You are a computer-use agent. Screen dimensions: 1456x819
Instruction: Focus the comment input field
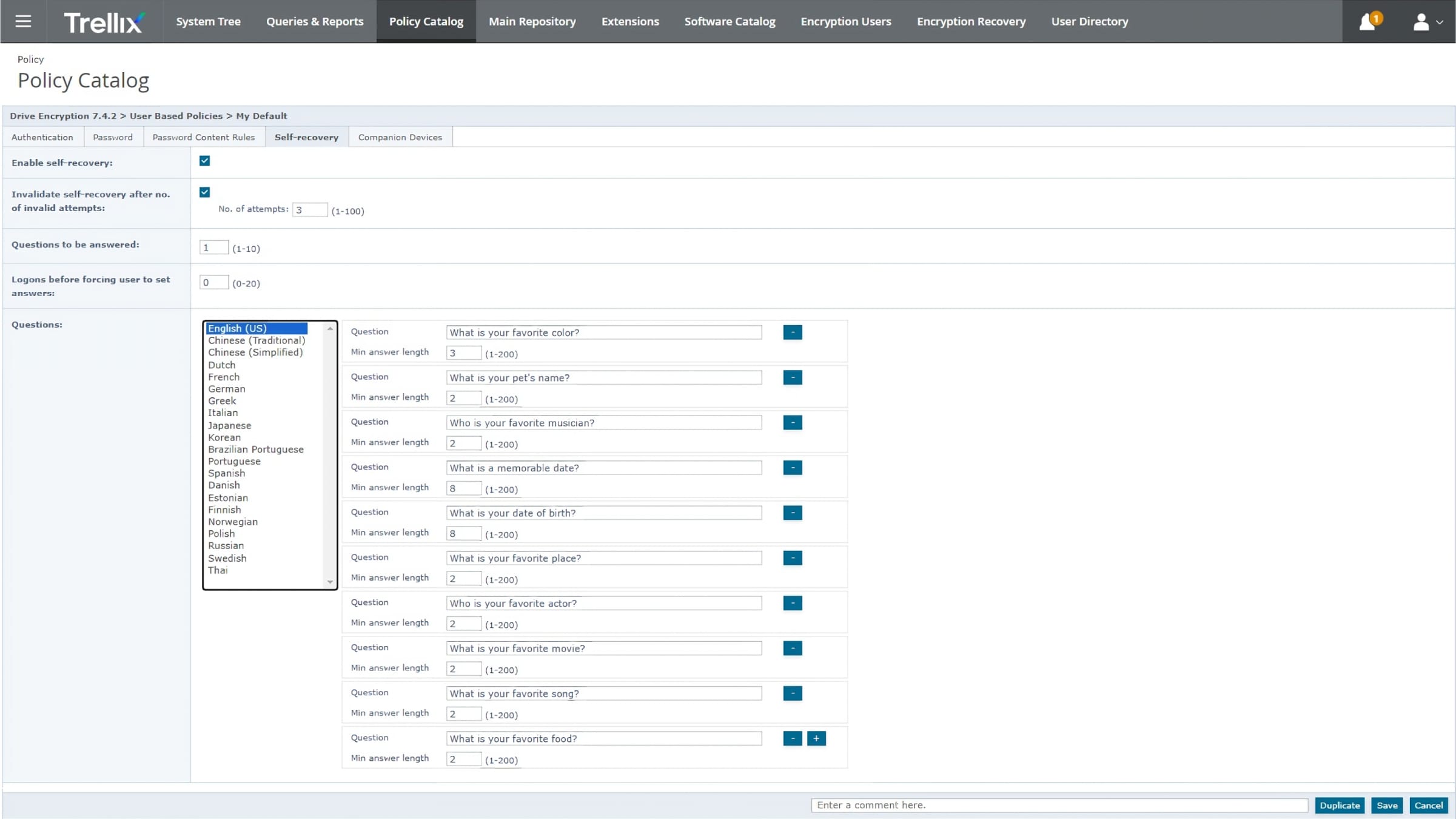coord(1059,805)
